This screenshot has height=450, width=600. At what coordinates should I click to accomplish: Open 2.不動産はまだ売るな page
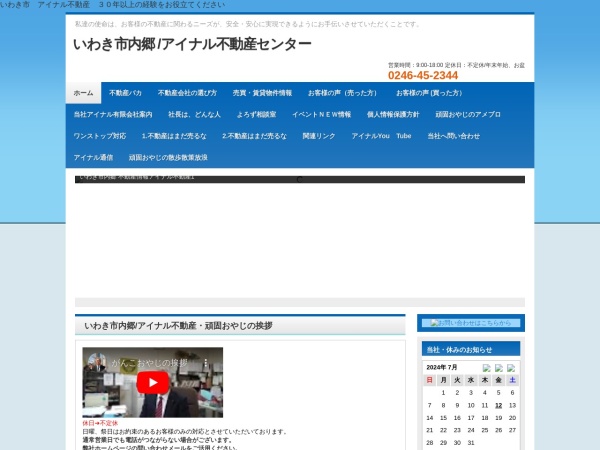(x=254, y=136)
